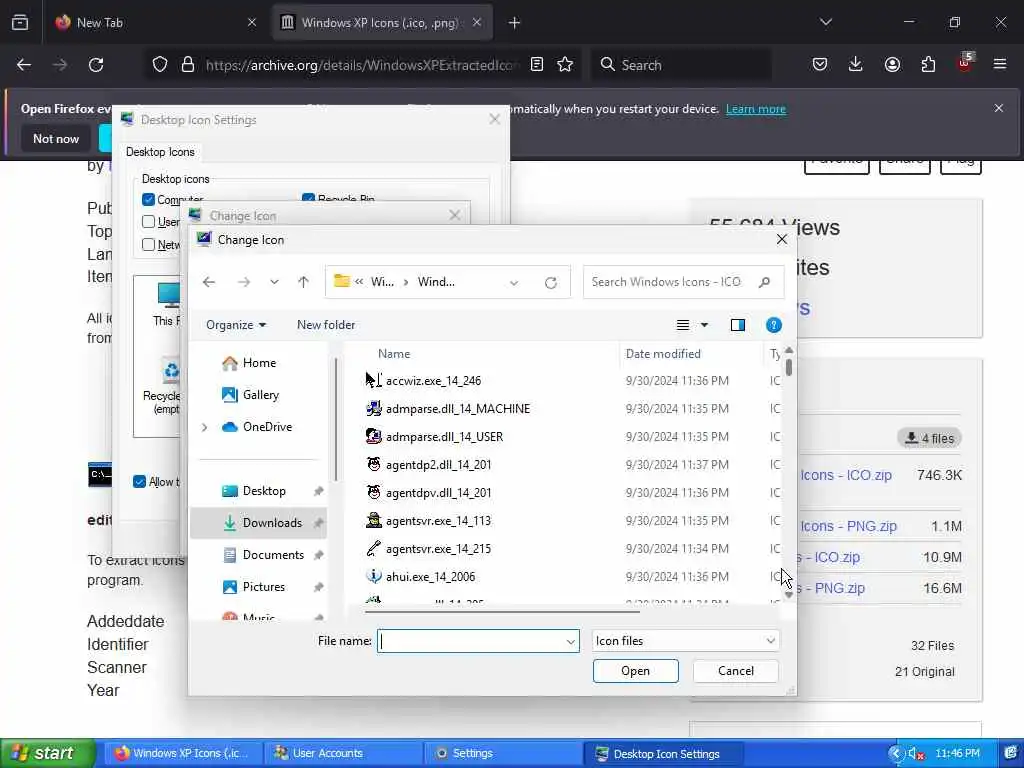Open Home in navigation pane
The image size is (1024, 768).
tap(249, 363)
